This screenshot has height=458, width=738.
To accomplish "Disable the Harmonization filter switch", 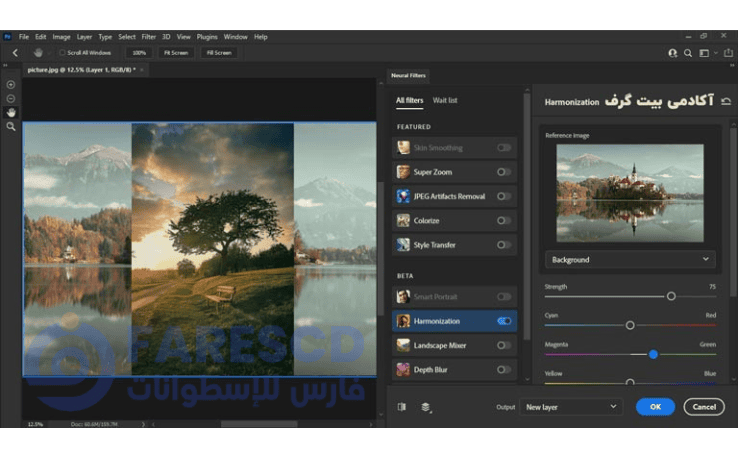I will 504,321.
